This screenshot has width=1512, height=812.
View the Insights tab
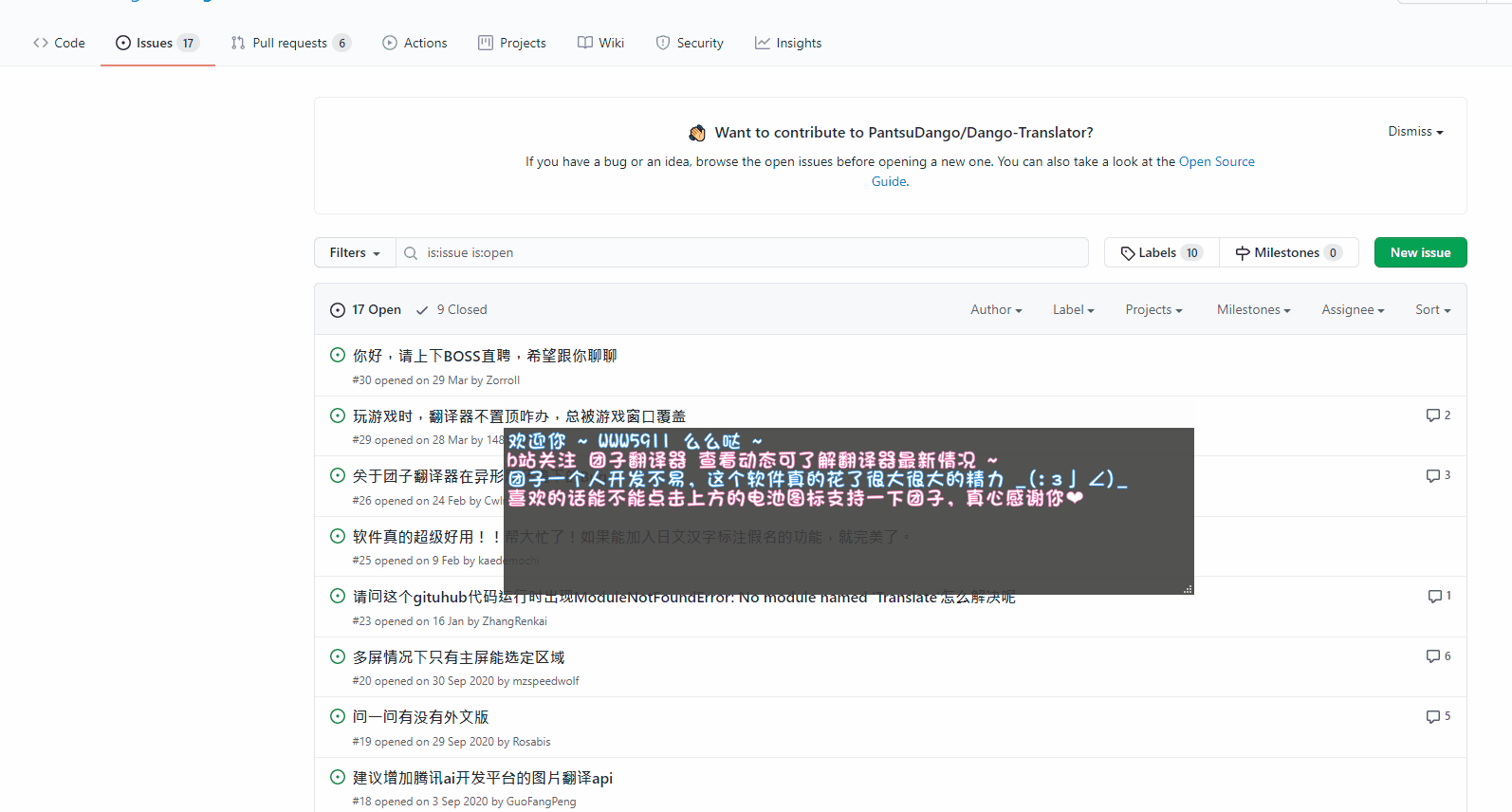coord(788,43)
